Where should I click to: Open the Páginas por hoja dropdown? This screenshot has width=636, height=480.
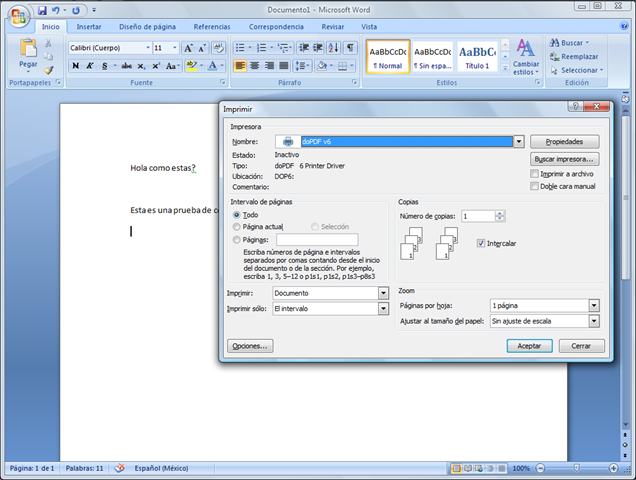(x=594, y=306)
